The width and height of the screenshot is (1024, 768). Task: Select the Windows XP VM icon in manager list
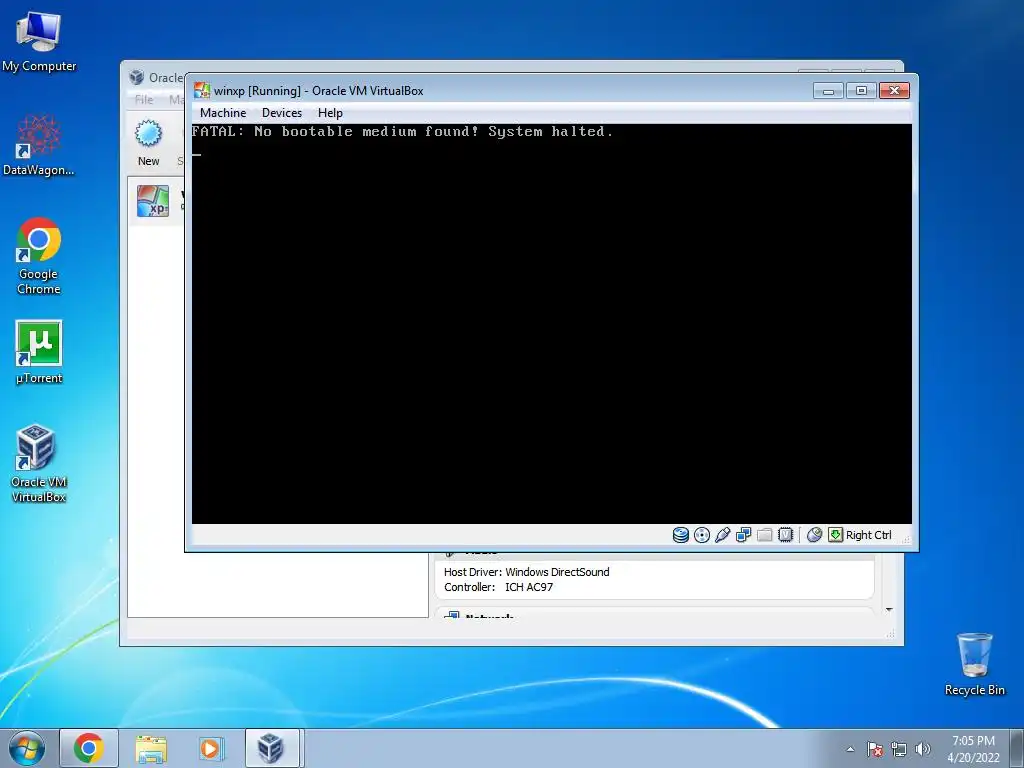[153, 200]
